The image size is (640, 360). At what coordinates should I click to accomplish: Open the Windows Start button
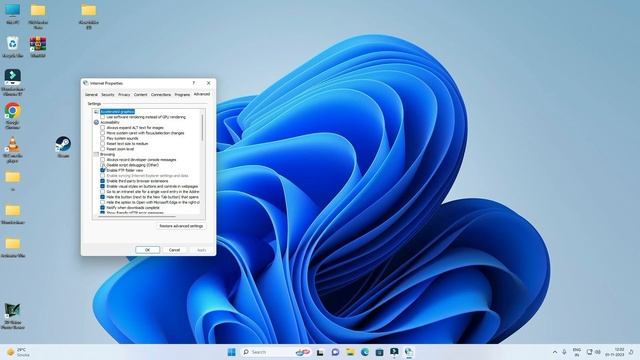tap(231, 352)
